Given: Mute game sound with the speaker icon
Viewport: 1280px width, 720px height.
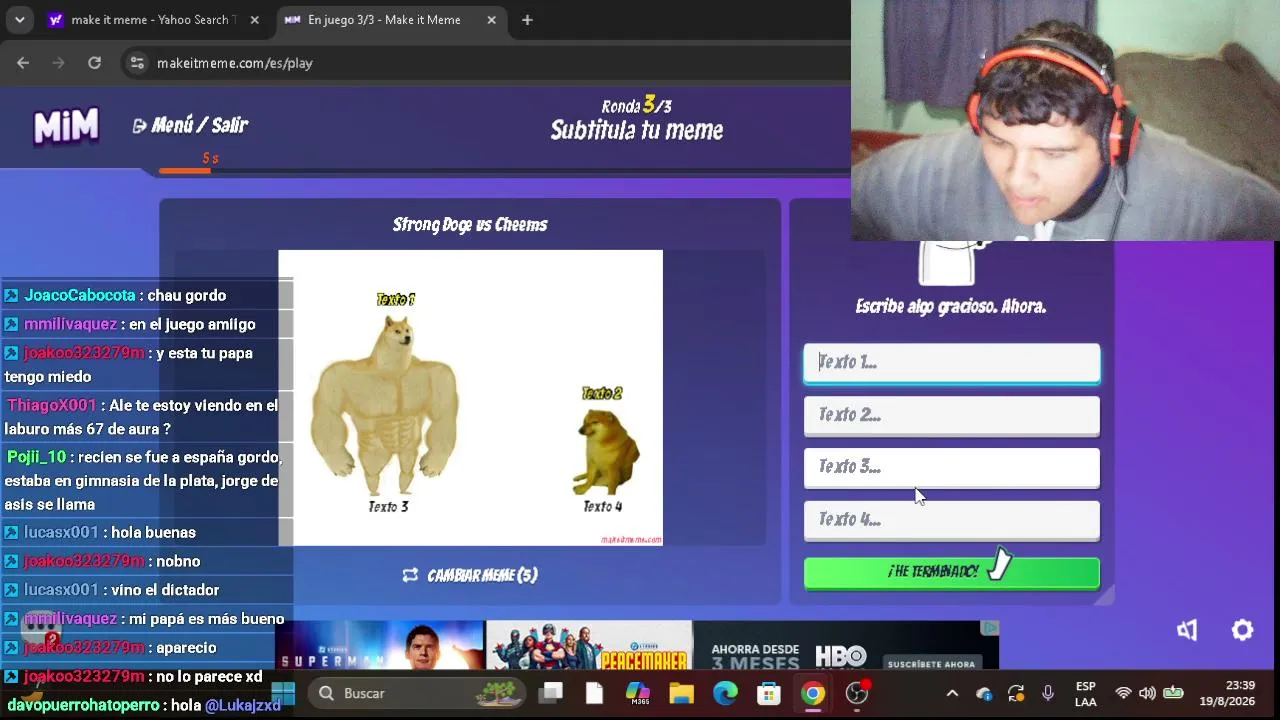Looking at the screenshot, I should tap(1187, 630).
